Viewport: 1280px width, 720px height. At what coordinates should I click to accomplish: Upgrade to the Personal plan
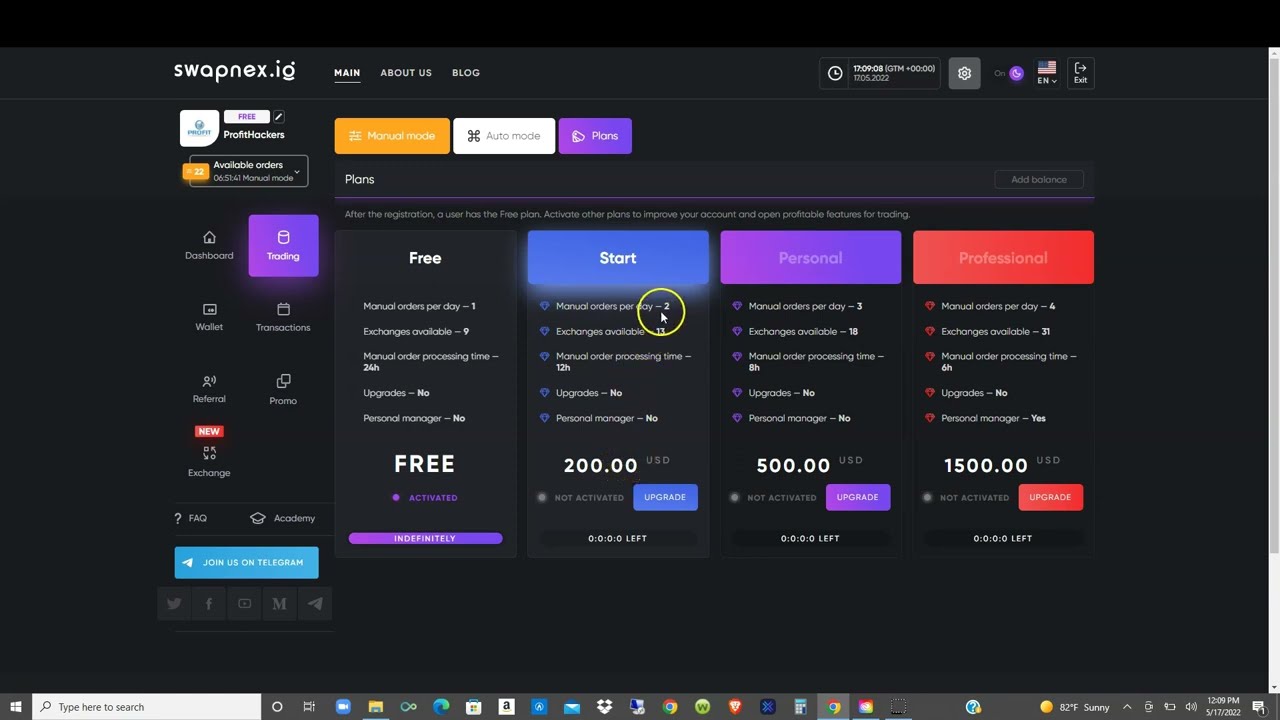(x=857, y=497)
